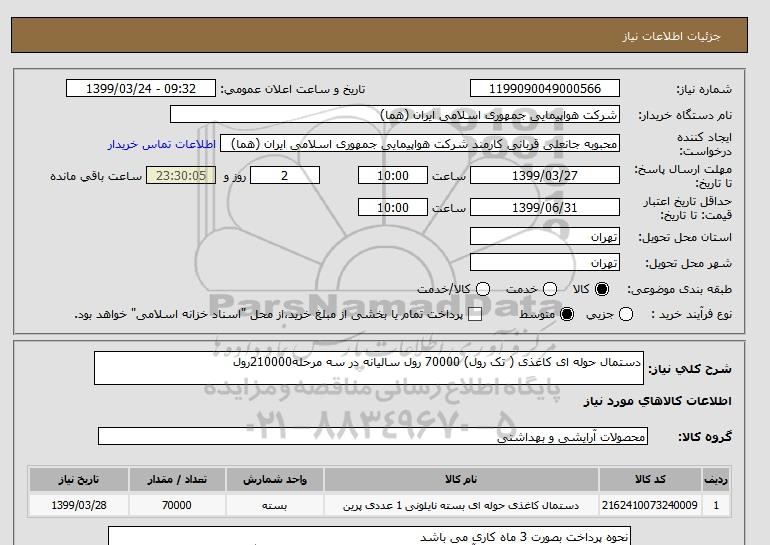Click the نام کالا column header
The width and height of the screenshot is (770, 545).
point(461,480)
